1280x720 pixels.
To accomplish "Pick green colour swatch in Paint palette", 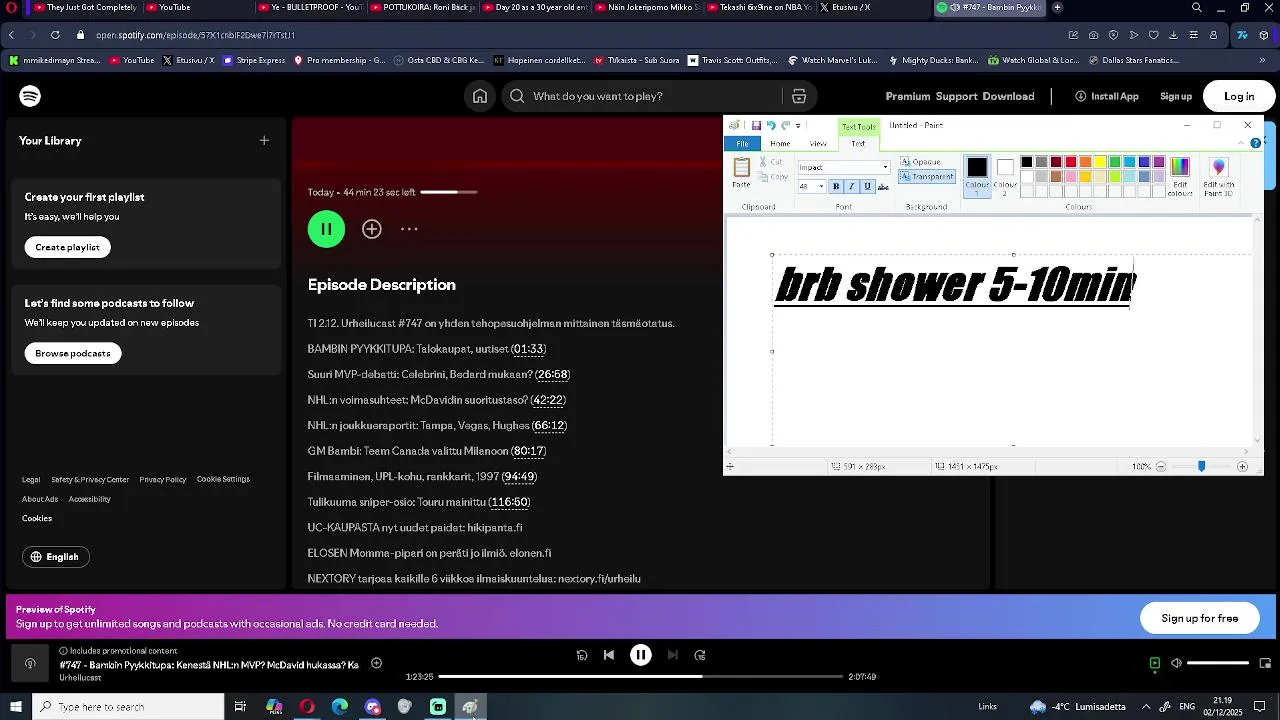I will [1115, 162].
